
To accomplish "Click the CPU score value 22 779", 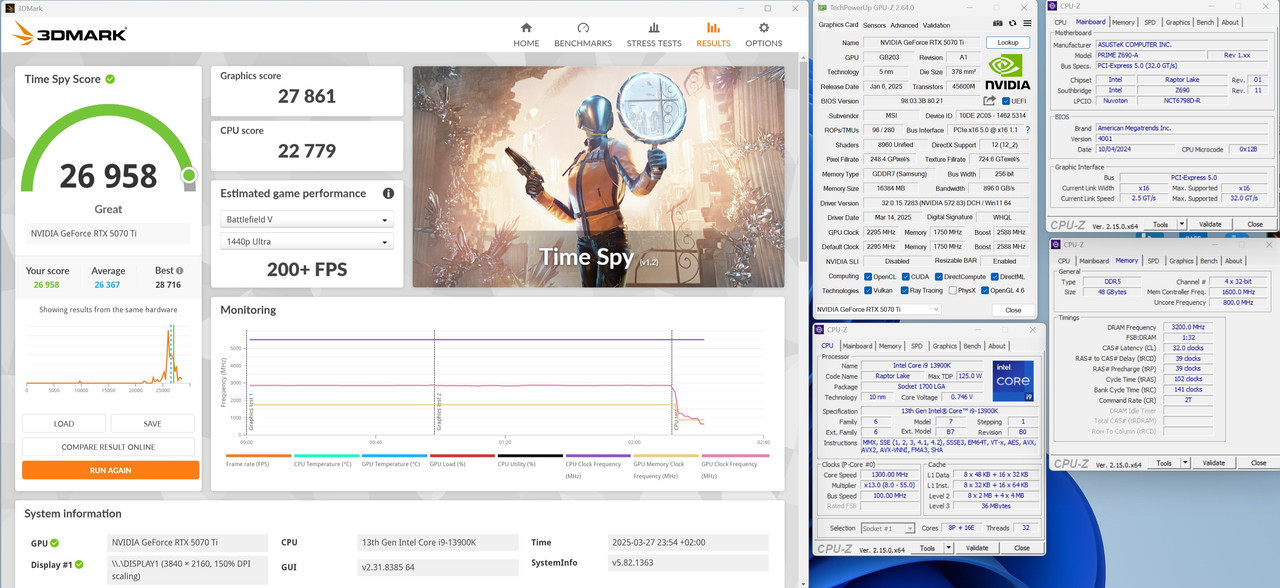I will pos(307,151).
